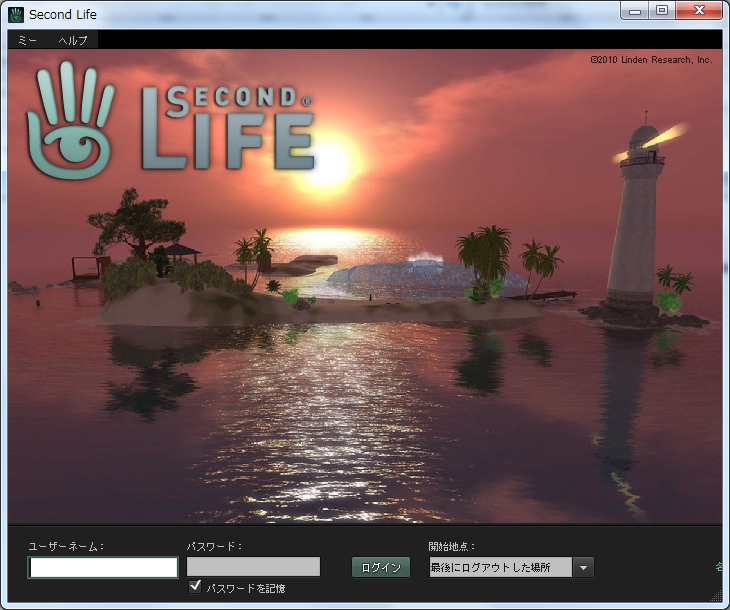Click the SECOND LIFE logo text
The height and width of the screenshot is (610, 730).
point(228,126)
